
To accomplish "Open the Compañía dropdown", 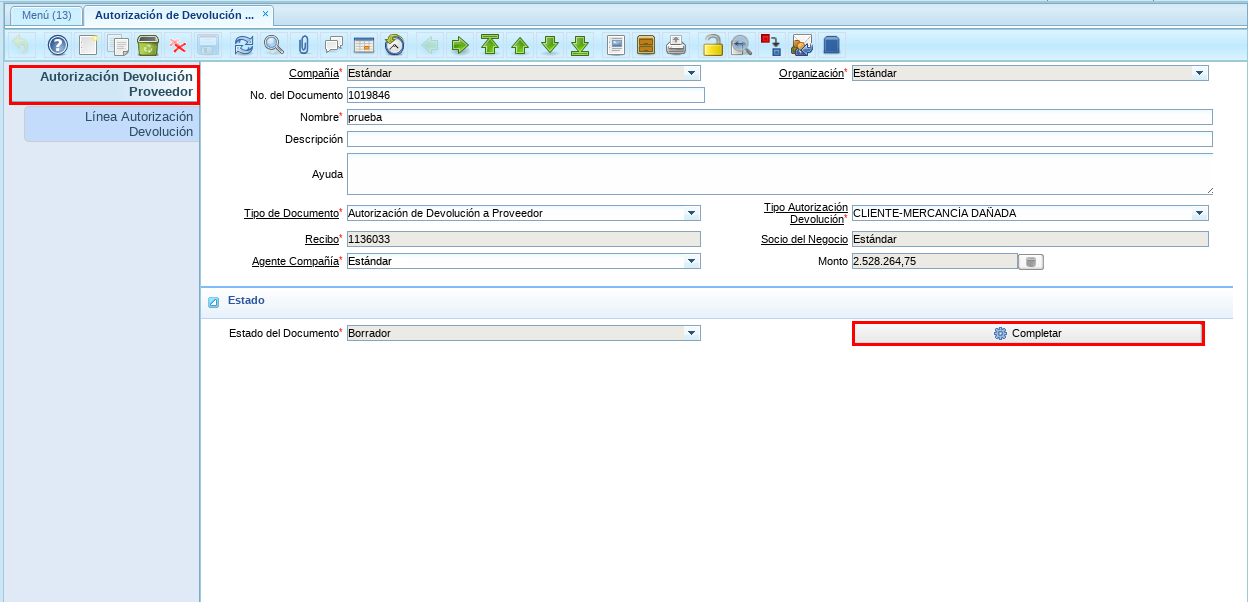I will [691, 73].
